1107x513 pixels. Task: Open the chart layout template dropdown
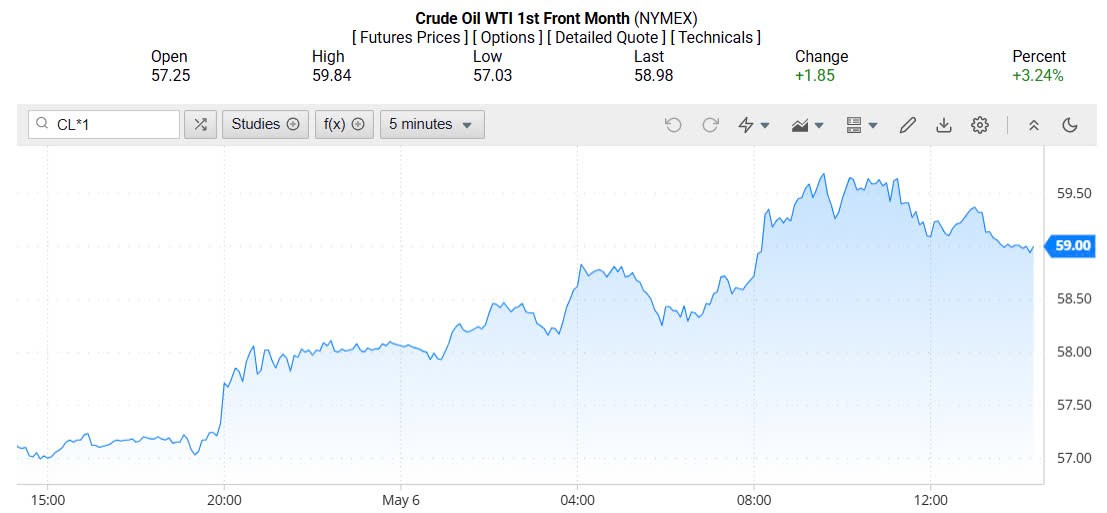861,125
